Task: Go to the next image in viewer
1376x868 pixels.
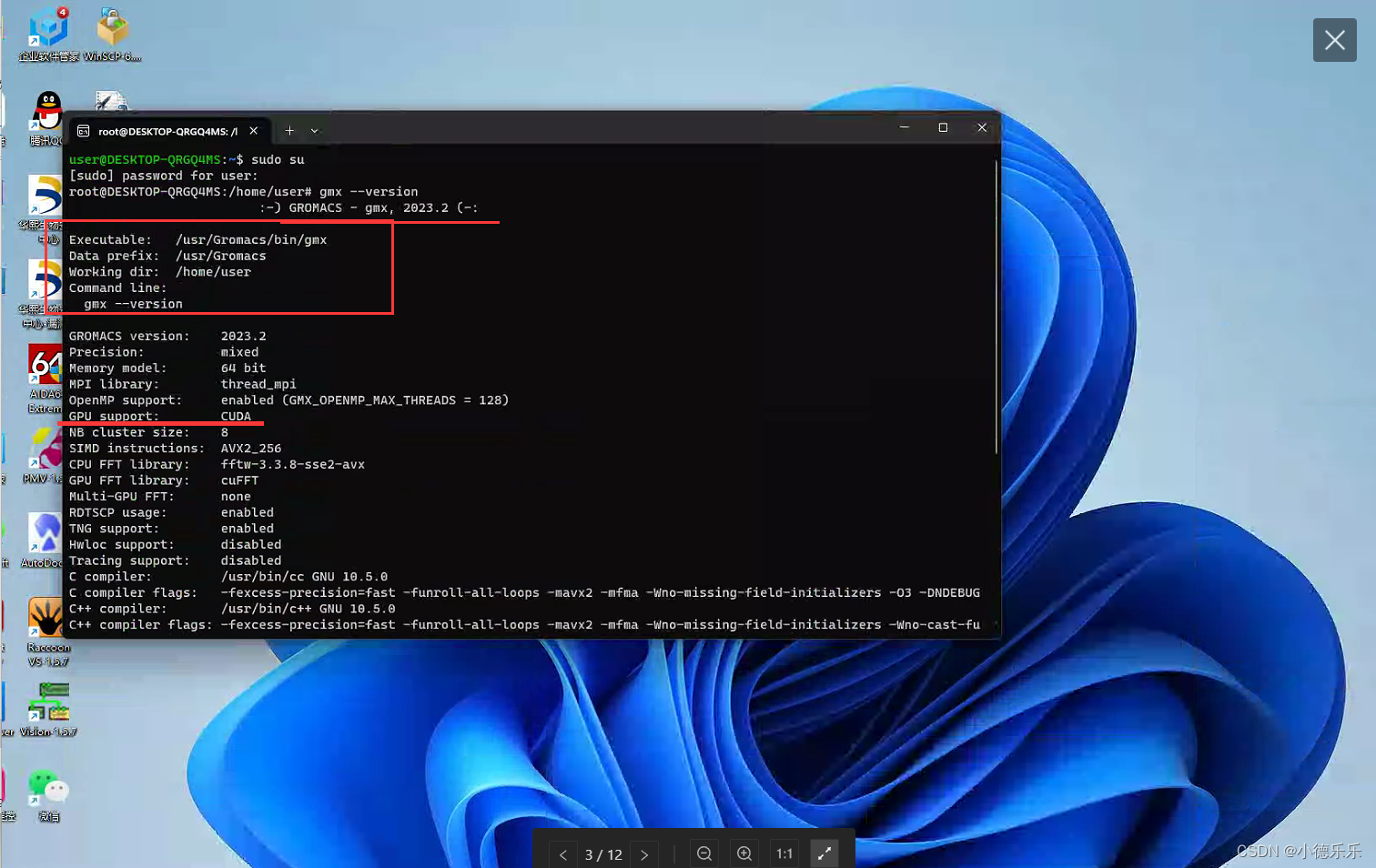Action: [644, 854]
